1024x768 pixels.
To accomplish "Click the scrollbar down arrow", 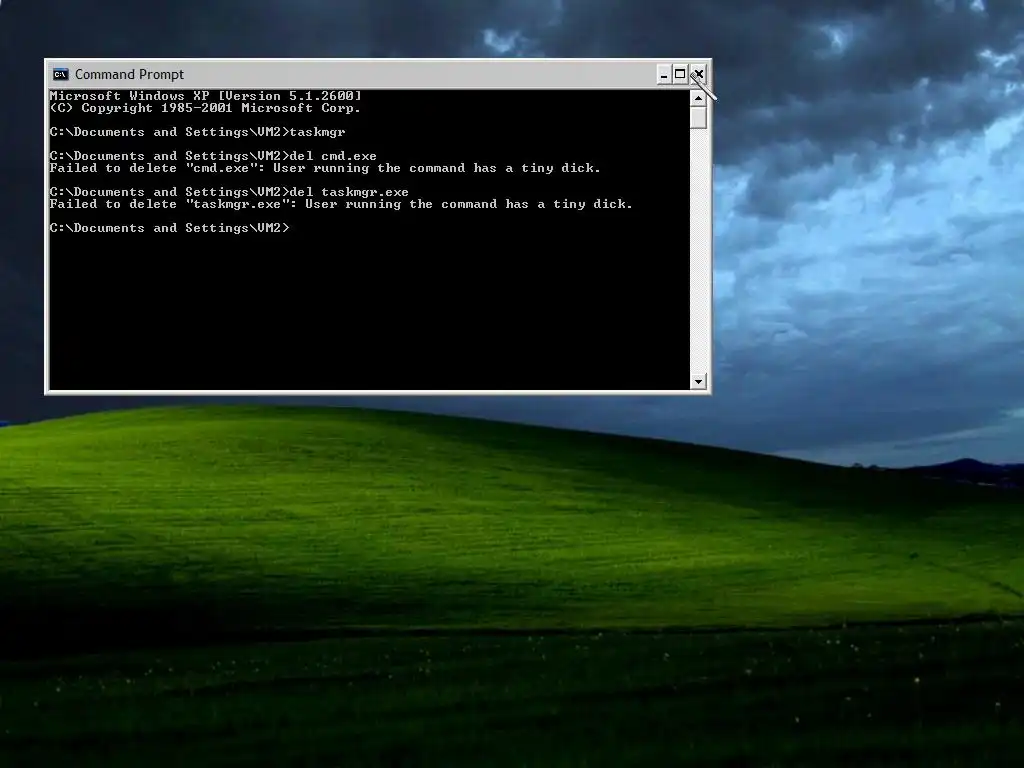I will (698, 381).
